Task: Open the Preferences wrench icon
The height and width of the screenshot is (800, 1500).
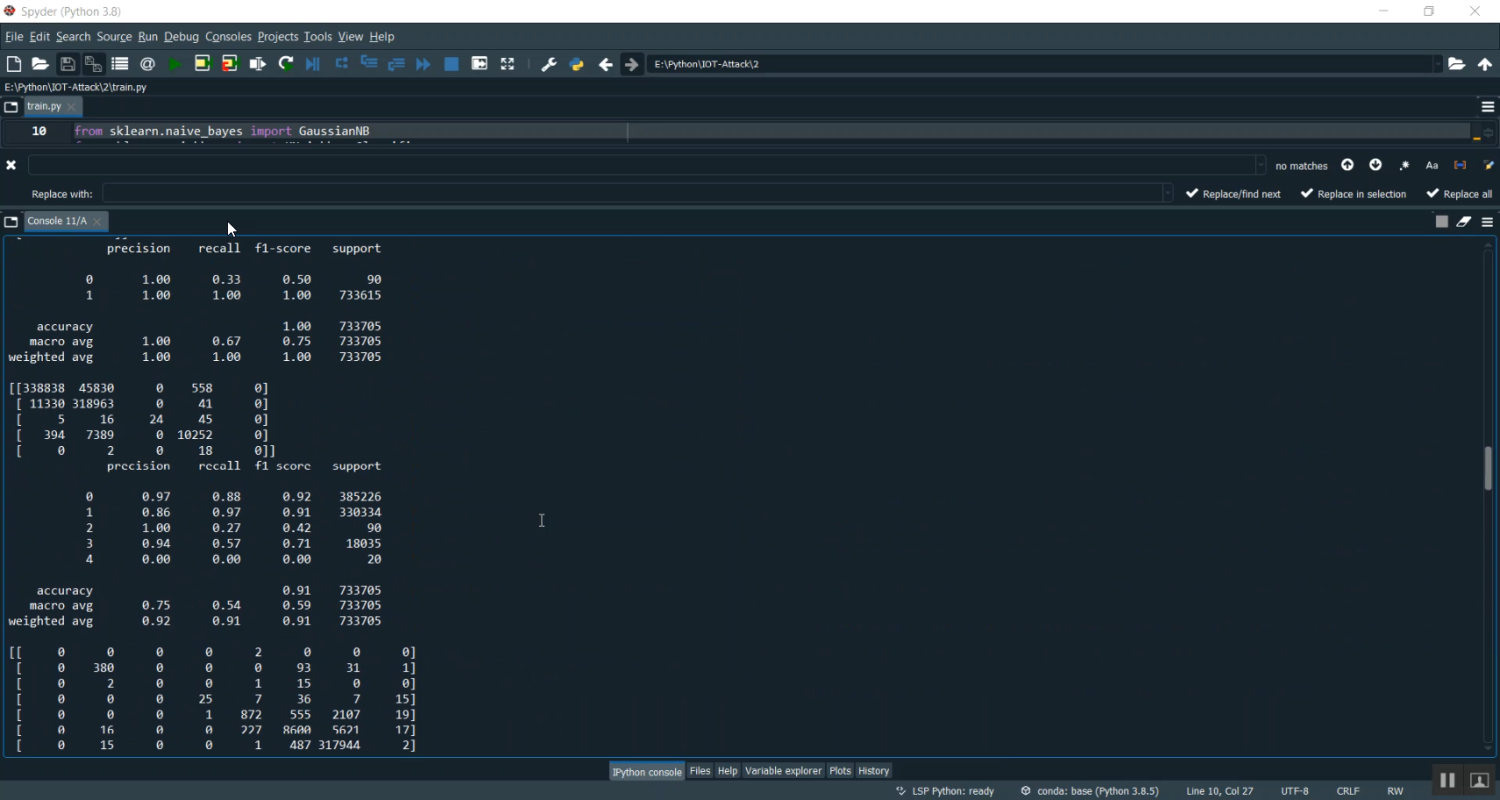Action: (548, 64)
